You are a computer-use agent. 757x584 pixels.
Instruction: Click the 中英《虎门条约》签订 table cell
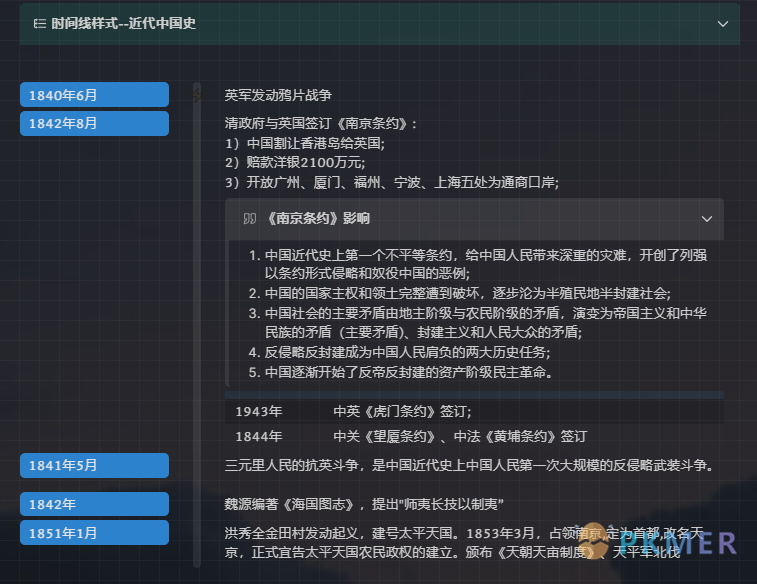402,411
